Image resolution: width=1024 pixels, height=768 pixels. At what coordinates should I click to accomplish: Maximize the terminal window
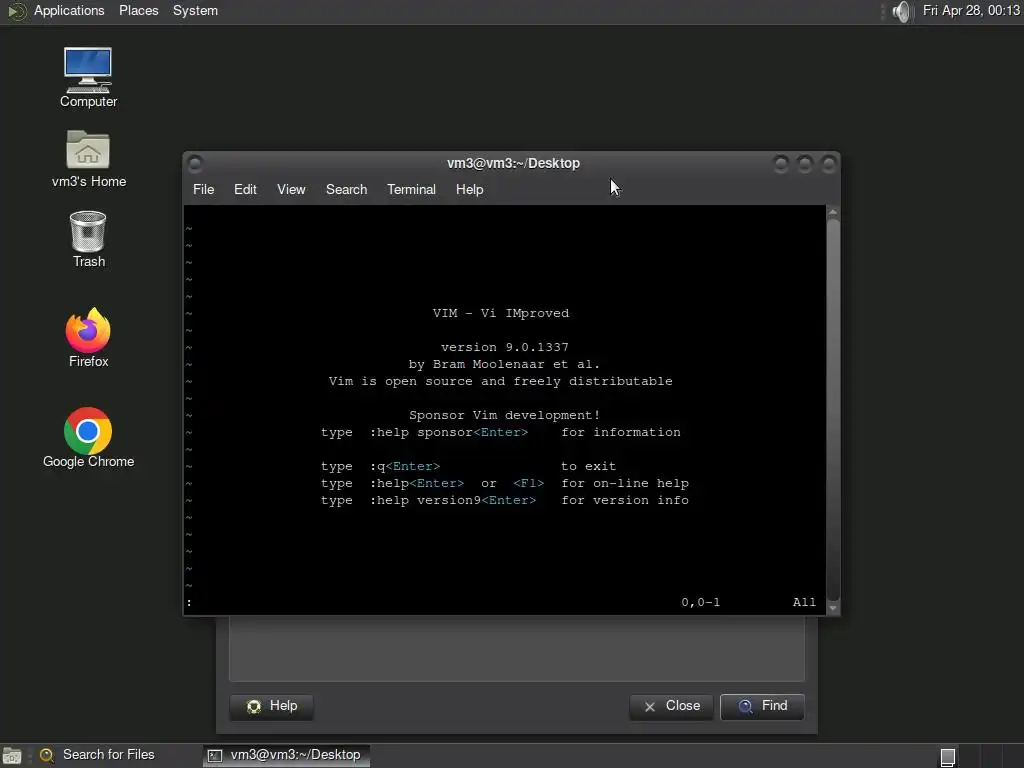point(805,163)
